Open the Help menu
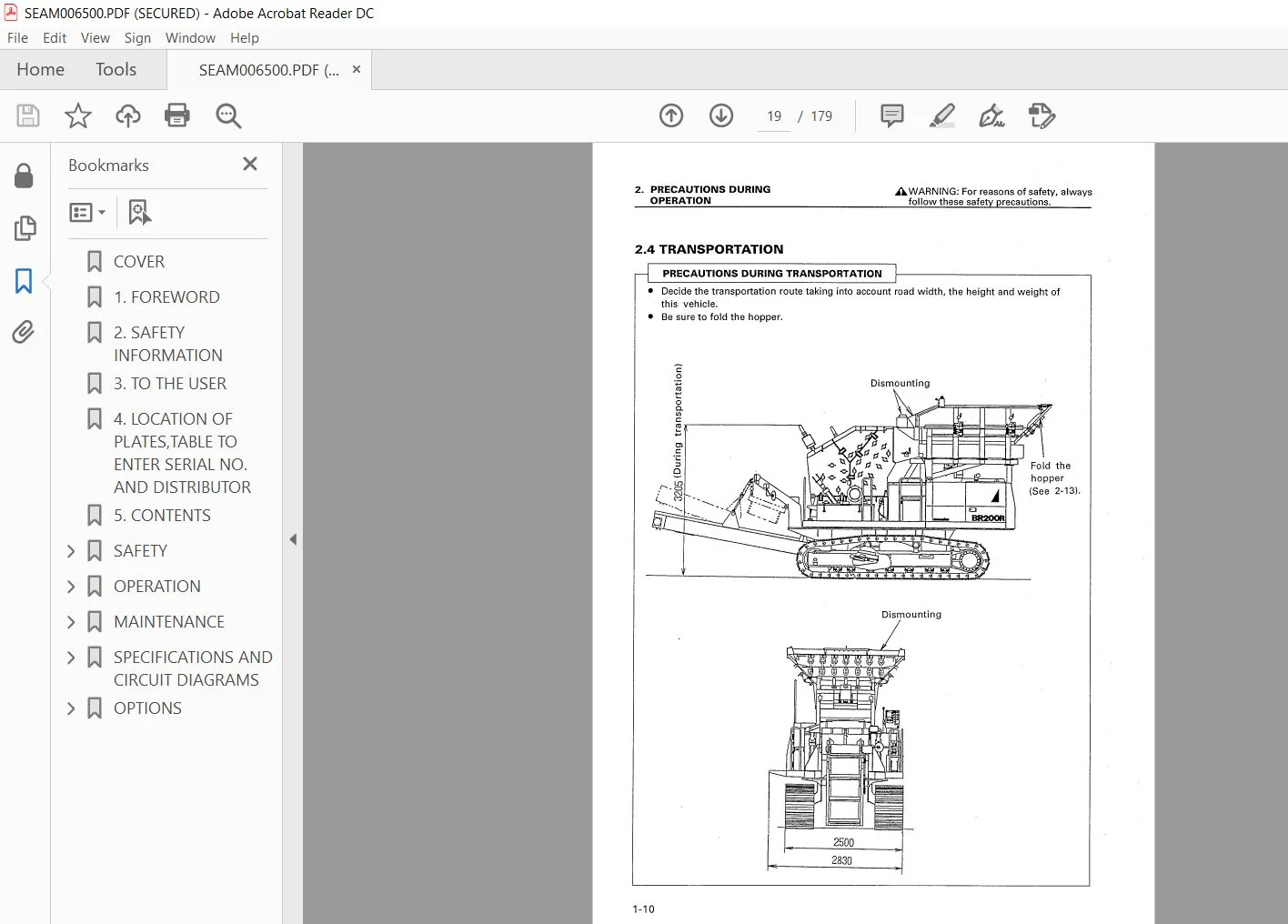The width and height of the screenshot is (1288, 924). [245, 38]
